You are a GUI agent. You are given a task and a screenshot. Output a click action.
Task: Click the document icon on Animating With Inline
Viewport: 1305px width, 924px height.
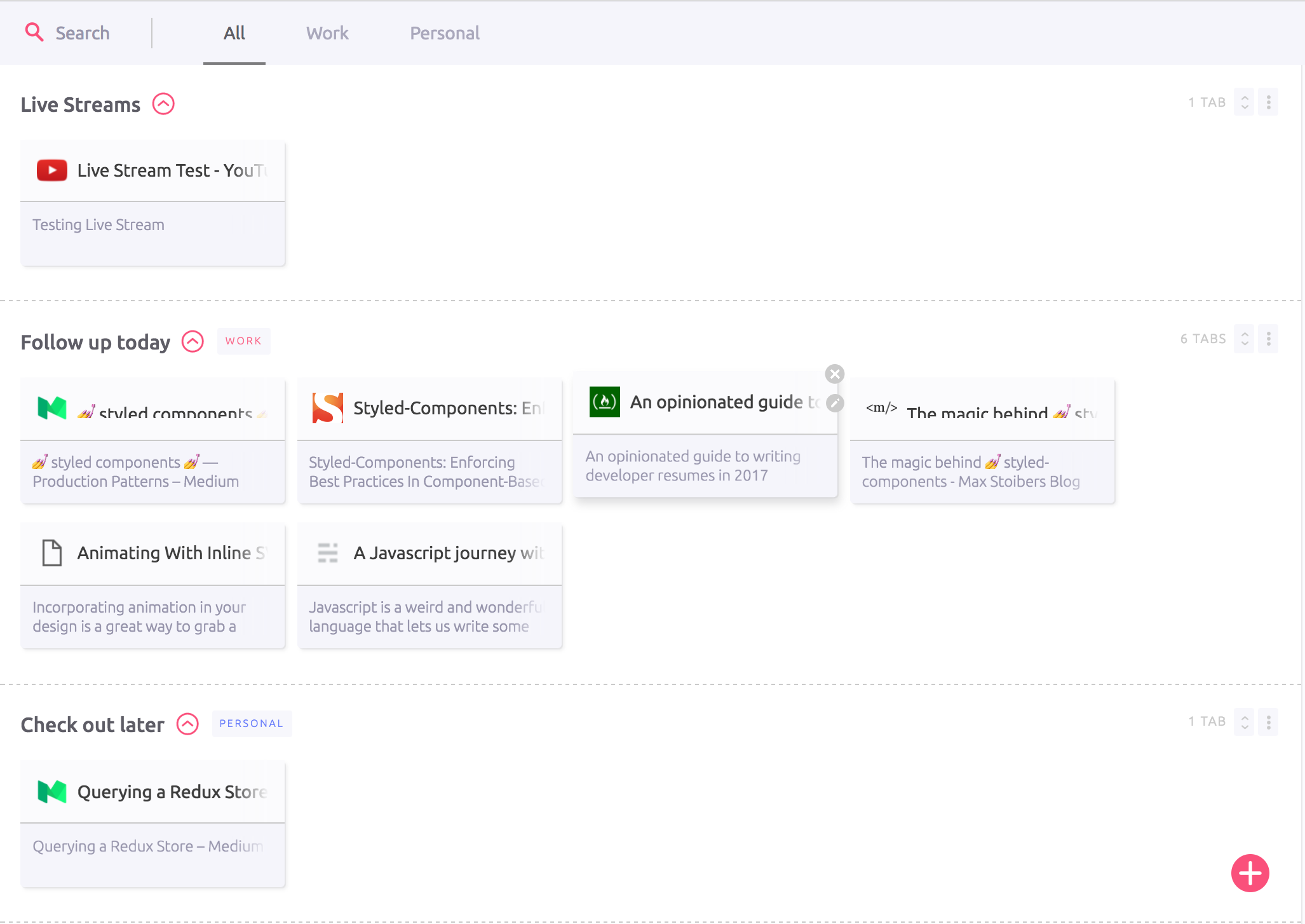tap(52, 553)
